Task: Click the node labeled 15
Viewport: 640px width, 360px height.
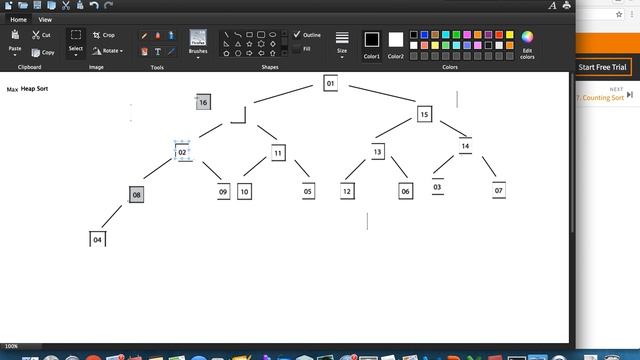Action: [x=424, y=114]
